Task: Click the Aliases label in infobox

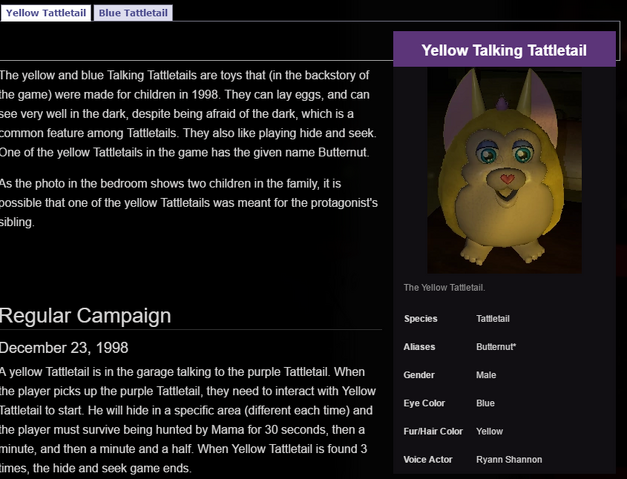Action: (419, 347)
